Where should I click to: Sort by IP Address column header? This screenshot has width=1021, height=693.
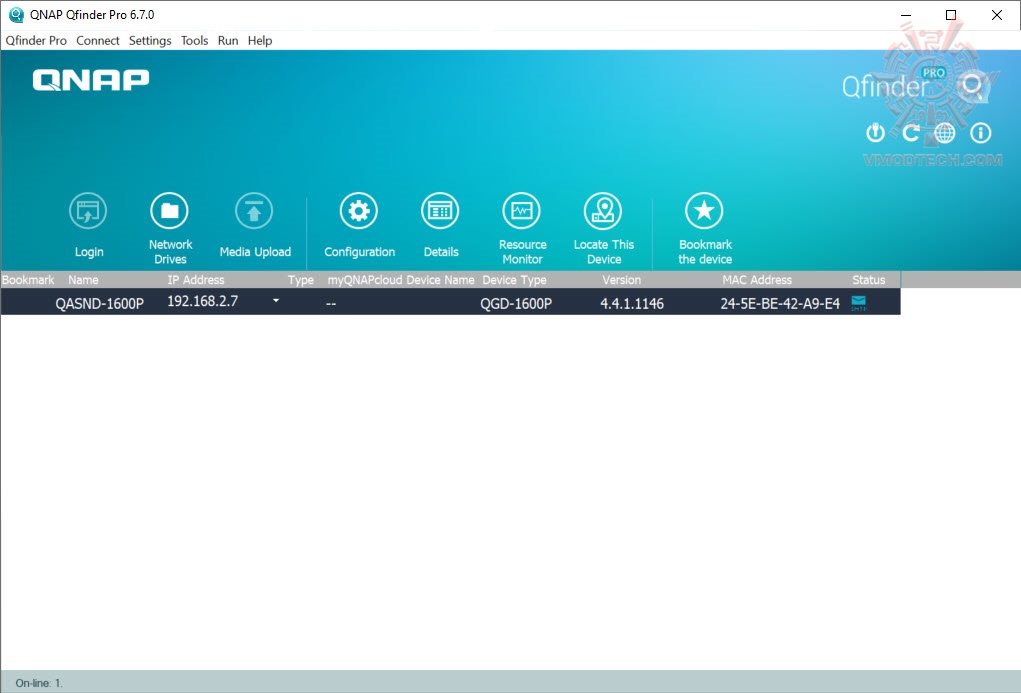(x=195, y=280)
